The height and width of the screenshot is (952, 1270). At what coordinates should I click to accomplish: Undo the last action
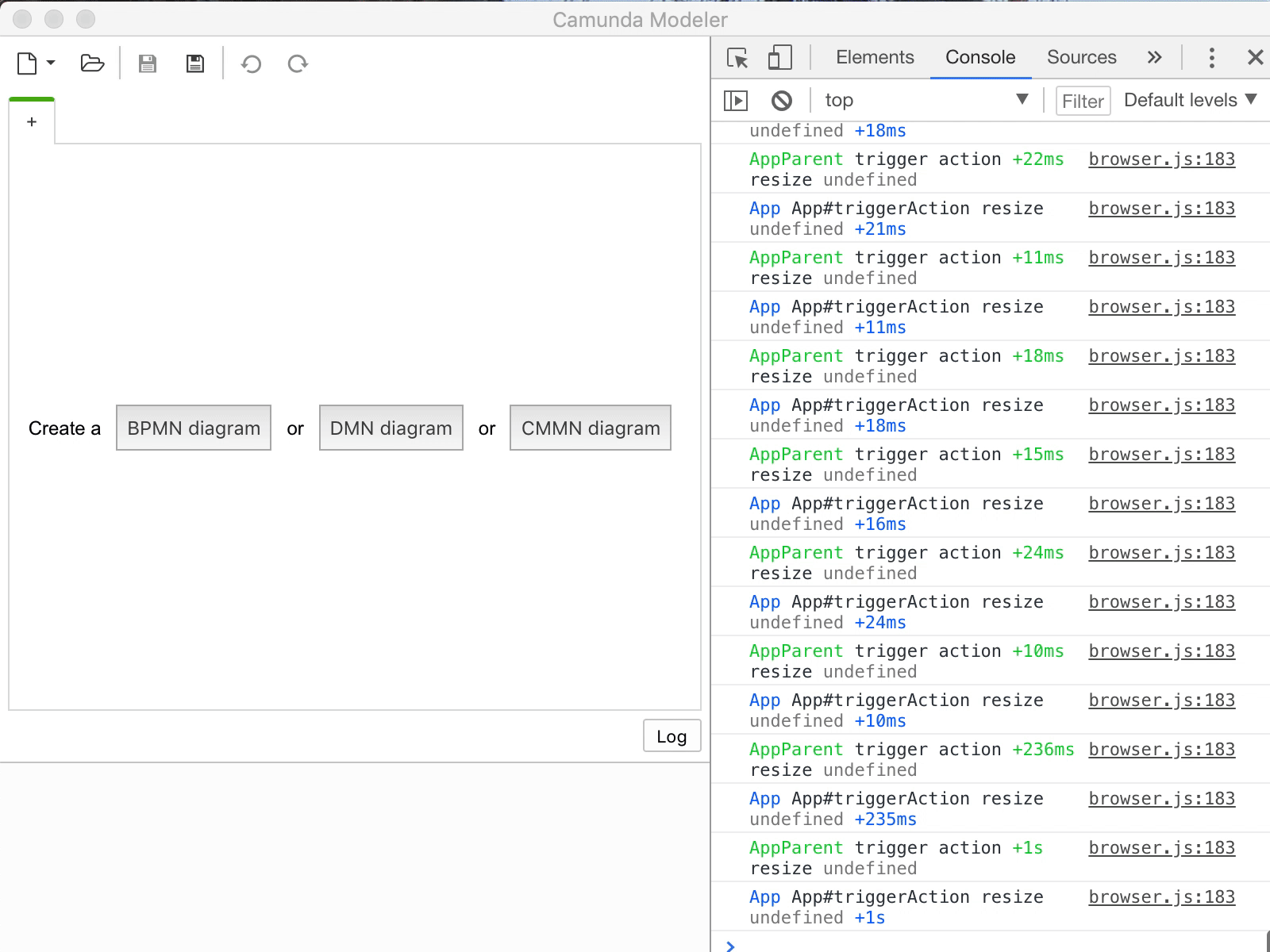[251, 63]
